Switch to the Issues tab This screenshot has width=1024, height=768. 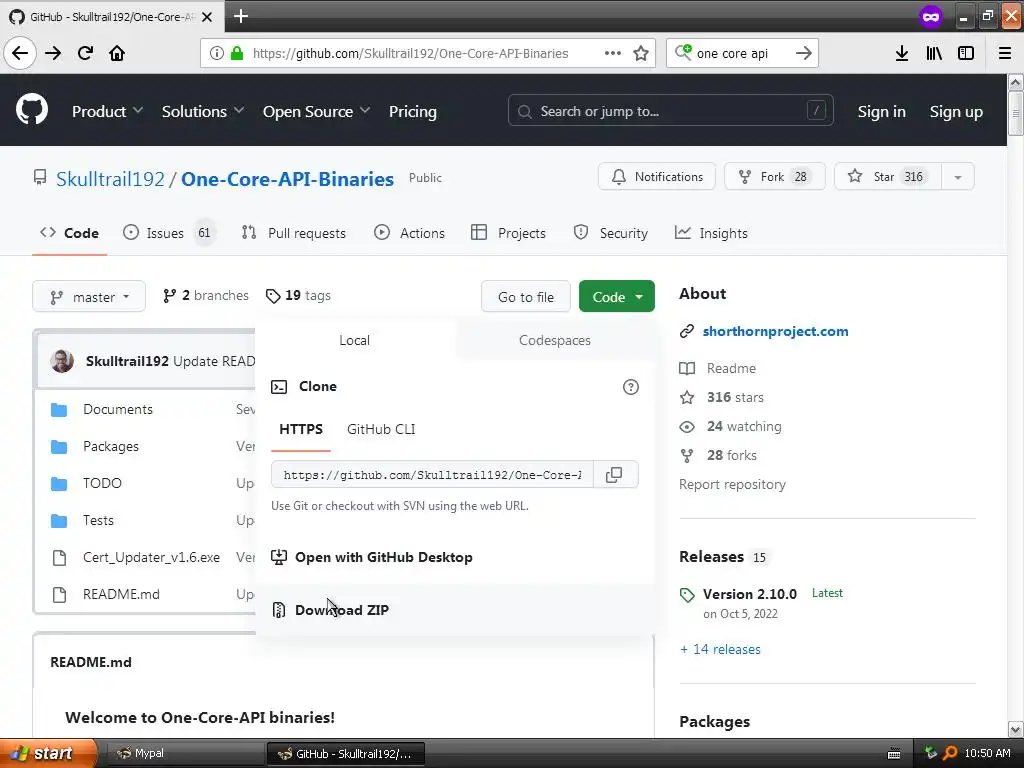pyautogui.click(x=168, y=233)
